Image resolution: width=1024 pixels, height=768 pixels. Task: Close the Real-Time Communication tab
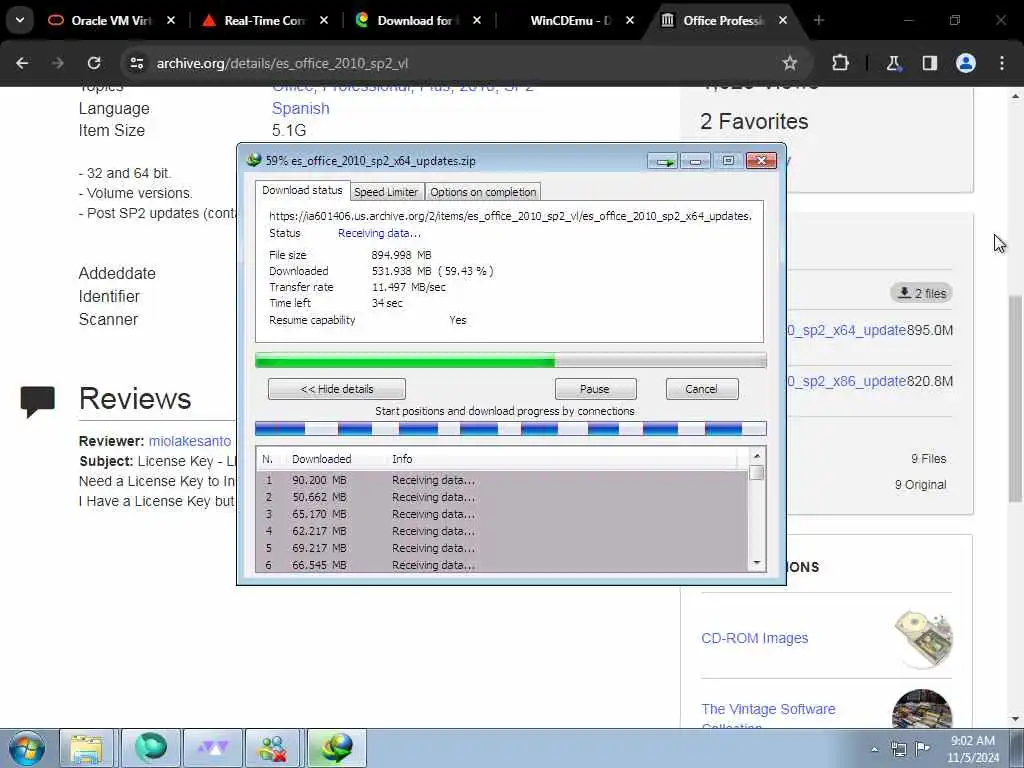click(x=323, y=20)
